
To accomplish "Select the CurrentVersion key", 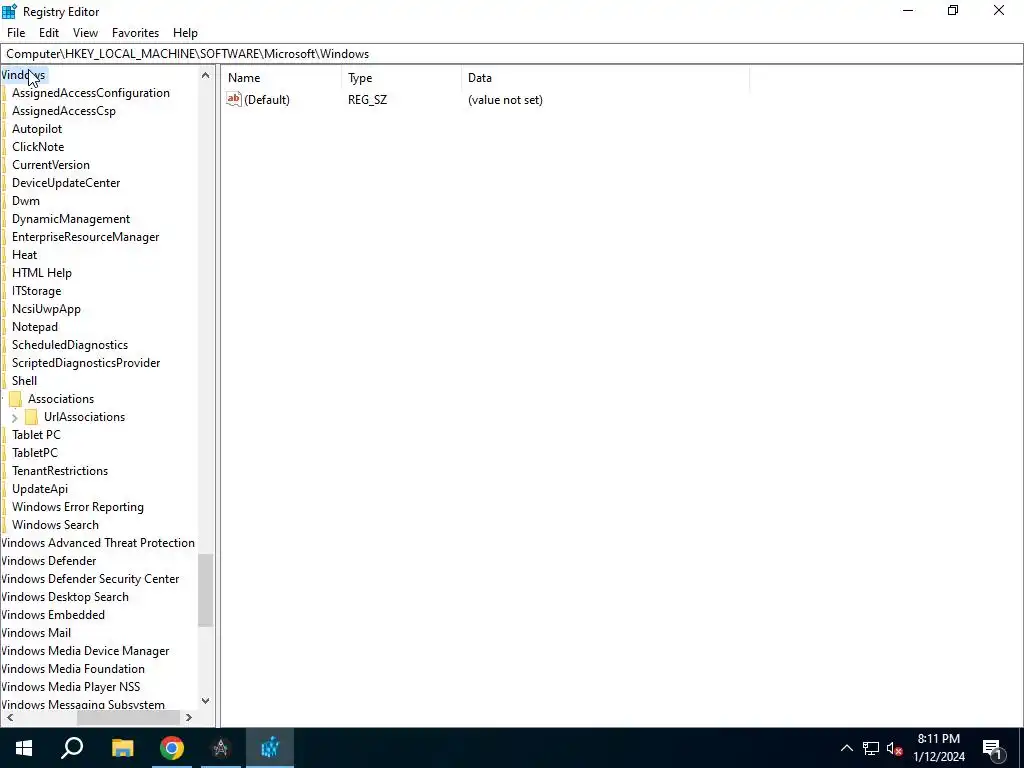I will tap(51, 165).
